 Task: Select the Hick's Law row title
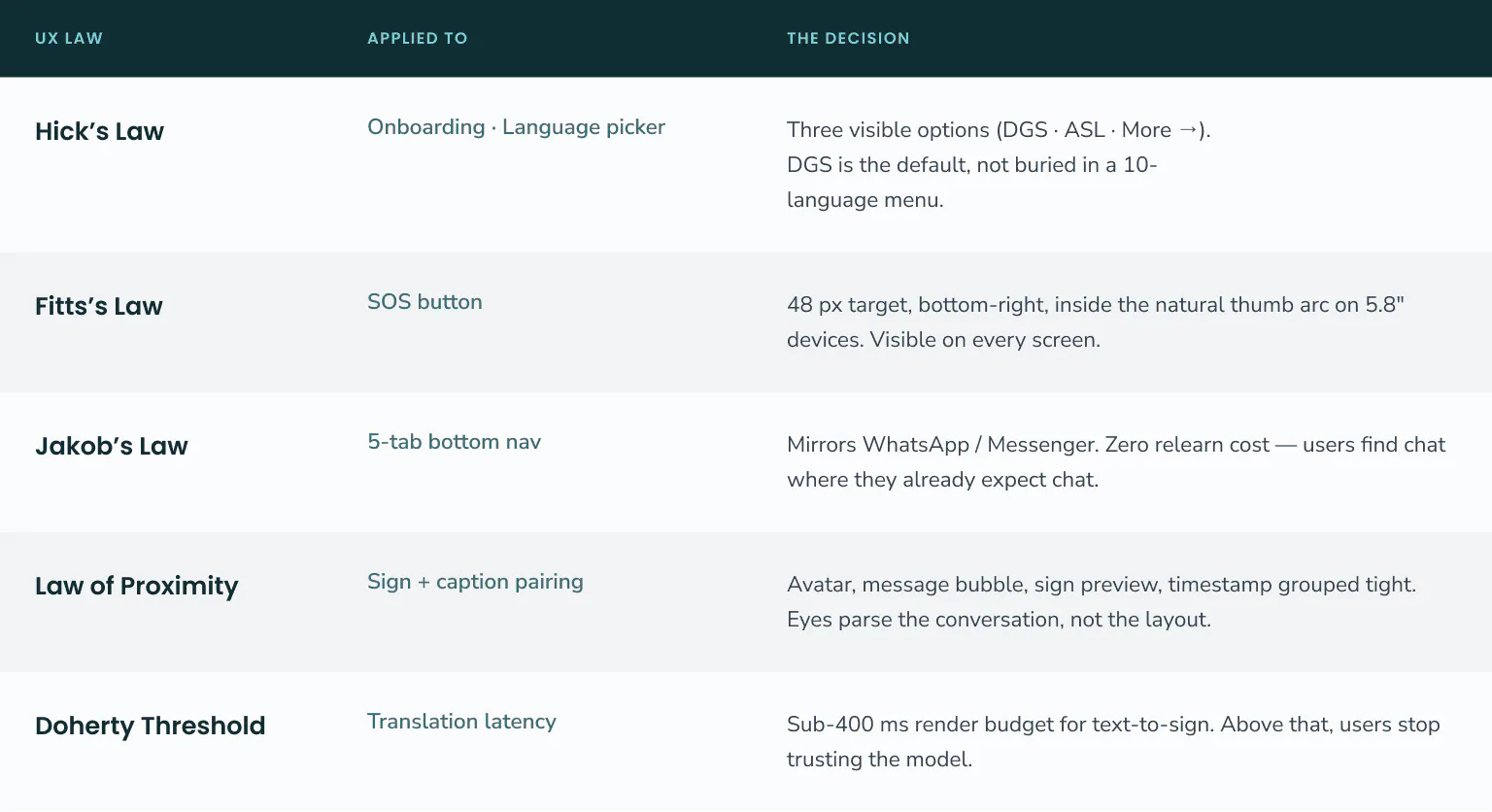[x=99, y=131]
